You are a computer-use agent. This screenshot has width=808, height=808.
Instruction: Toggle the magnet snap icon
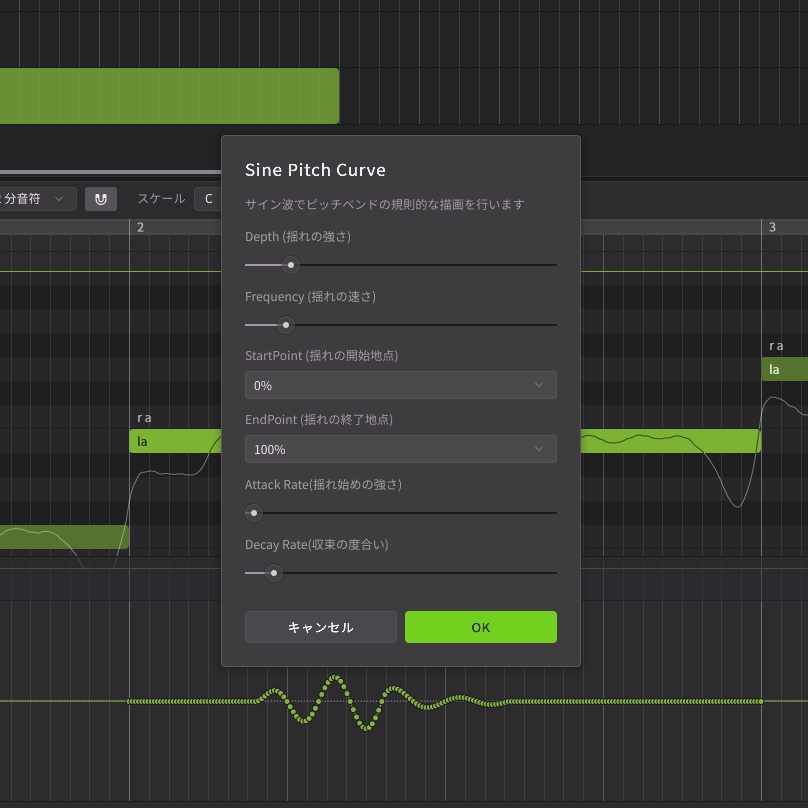pos(100,199)
